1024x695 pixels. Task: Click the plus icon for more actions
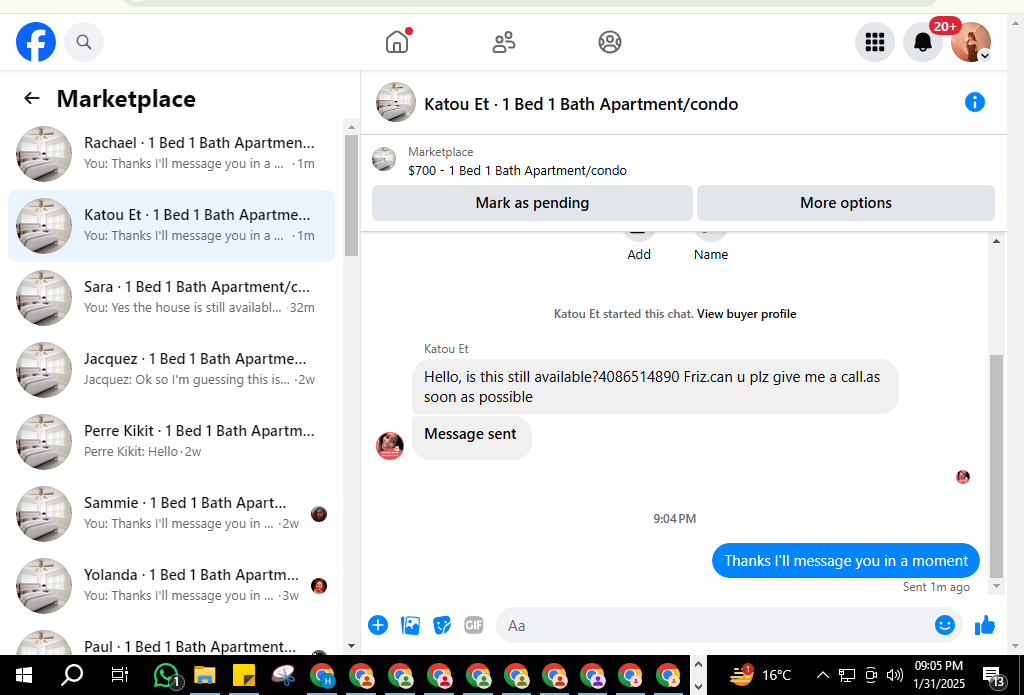[377, 625]
